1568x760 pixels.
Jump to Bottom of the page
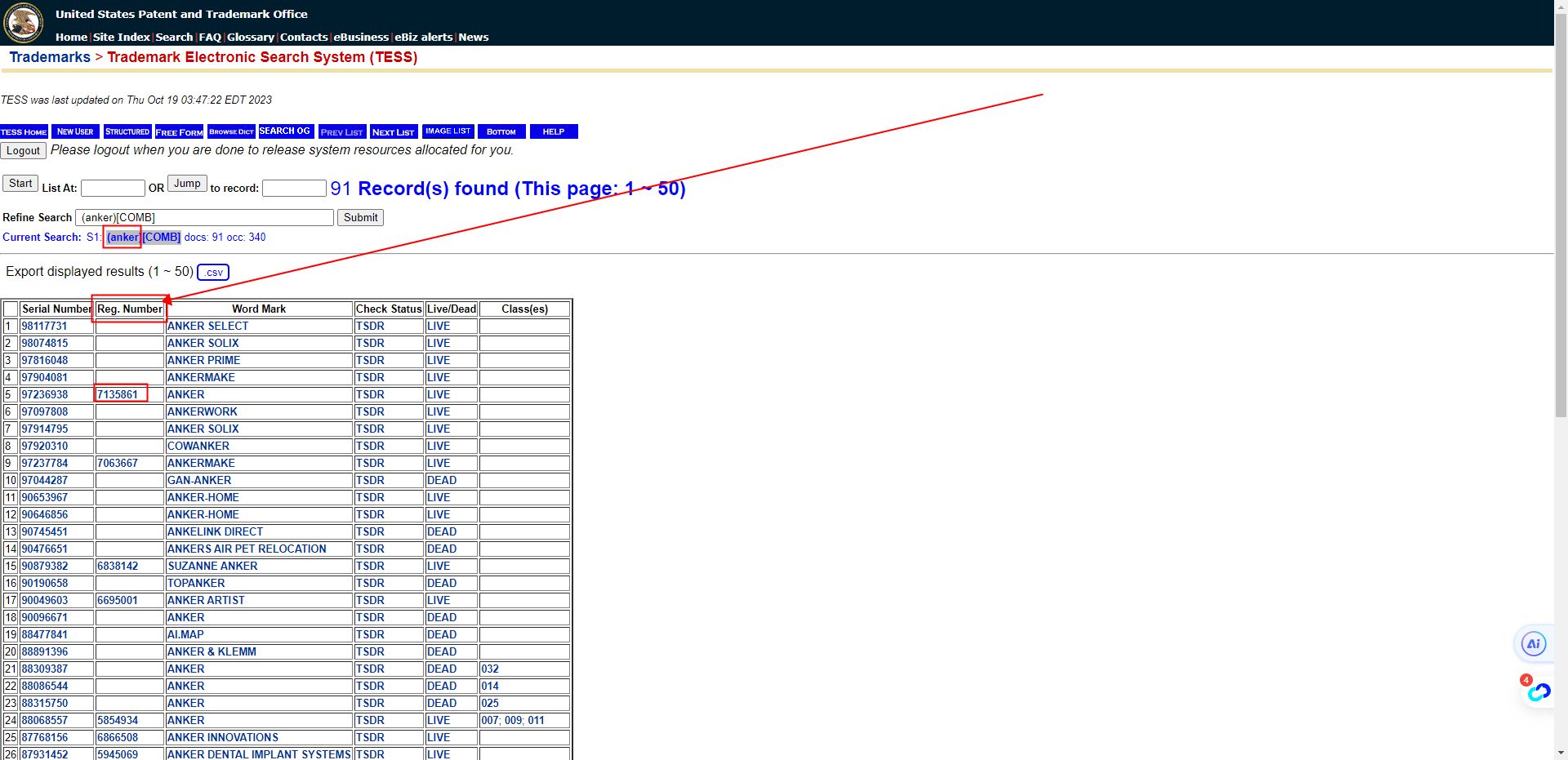[501, 131]
